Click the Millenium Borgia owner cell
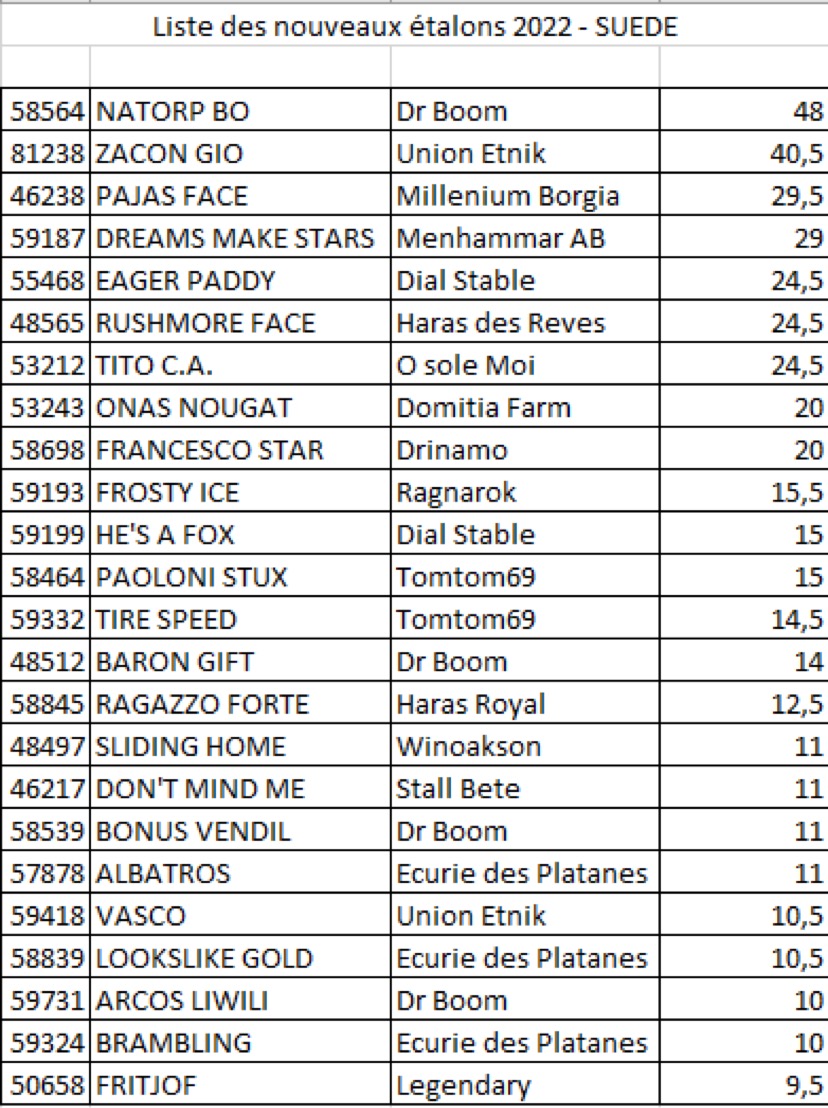Screen dimensions: 828x1108 [525, 195]
